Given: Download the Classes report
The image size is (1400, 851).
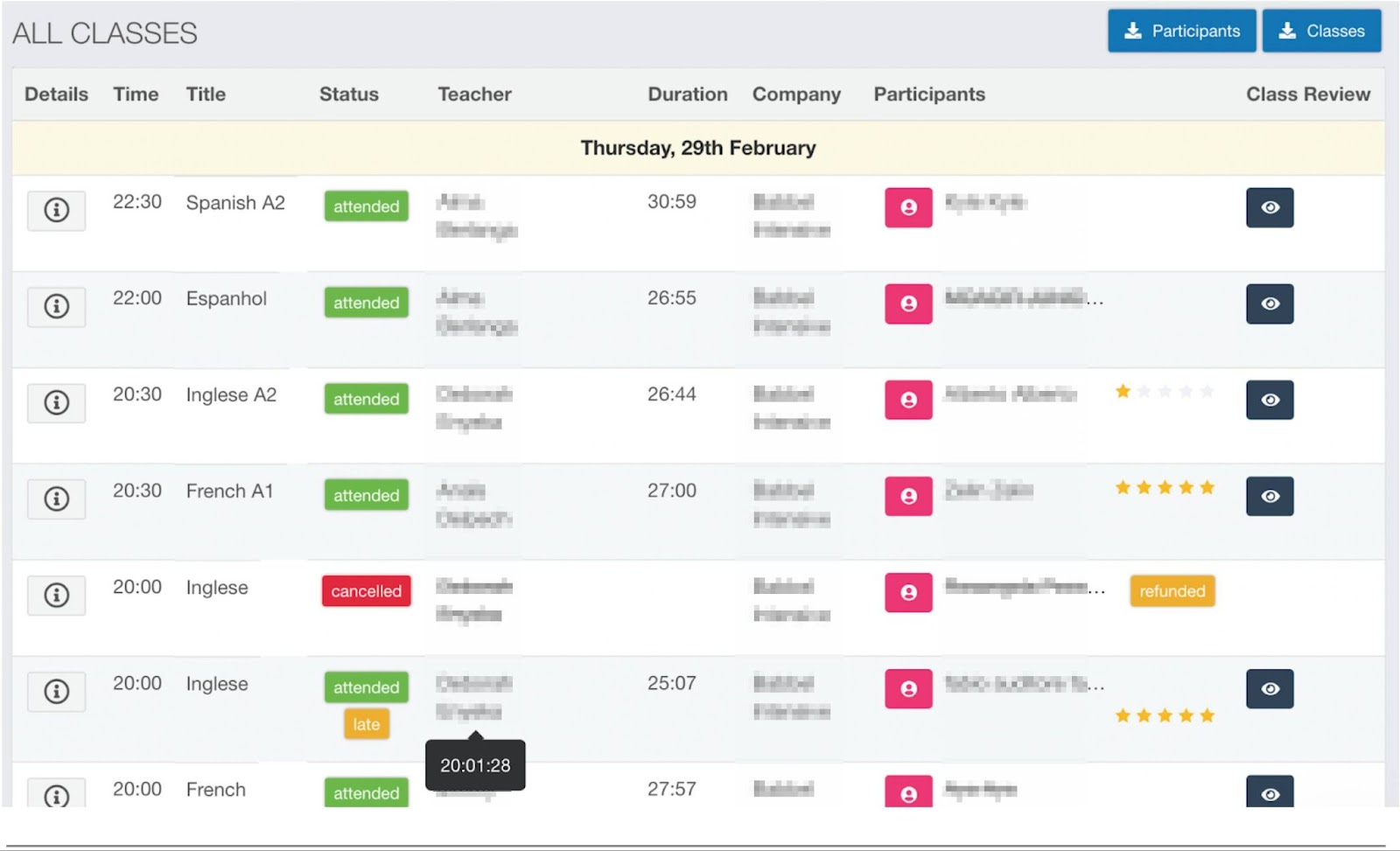Looking at the screenshot, I should pyautogui.click(x=1321, y=30).
